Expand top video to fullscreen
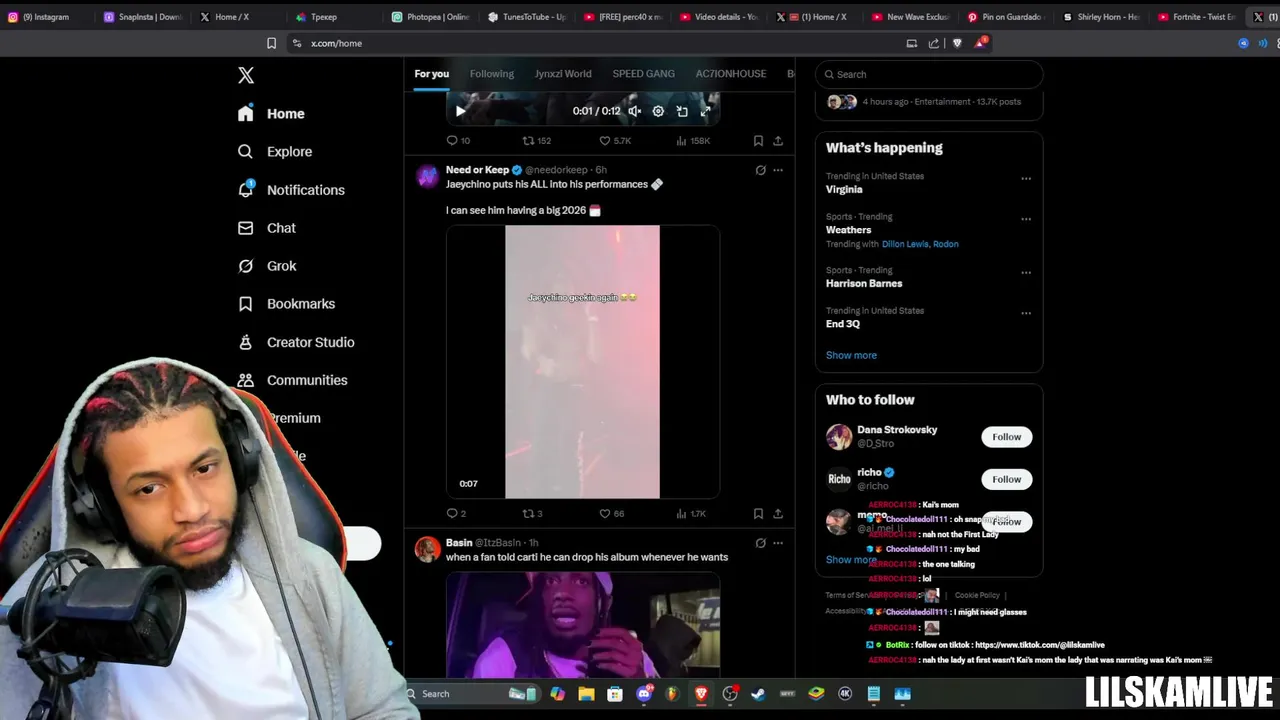Screen dimensions: 1280x720 click(x=705, y=111)
